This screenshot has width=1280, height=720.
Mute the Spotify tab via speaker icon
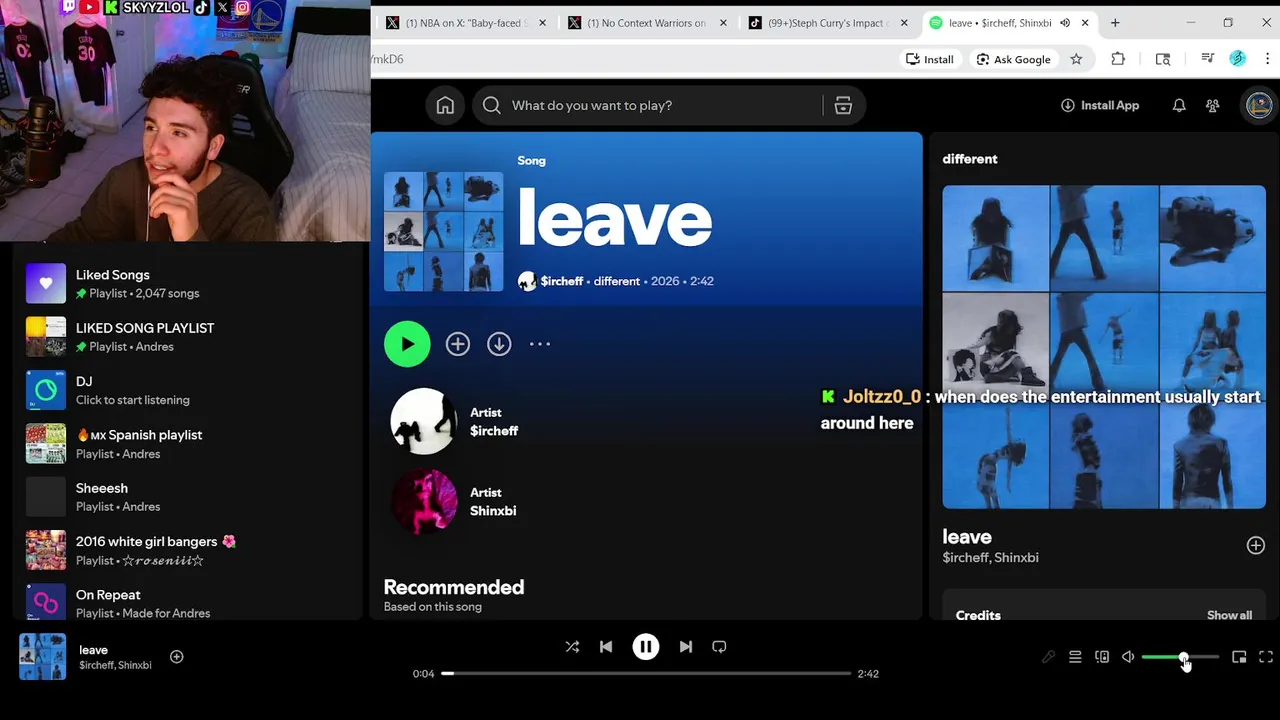pos(1064,23)
